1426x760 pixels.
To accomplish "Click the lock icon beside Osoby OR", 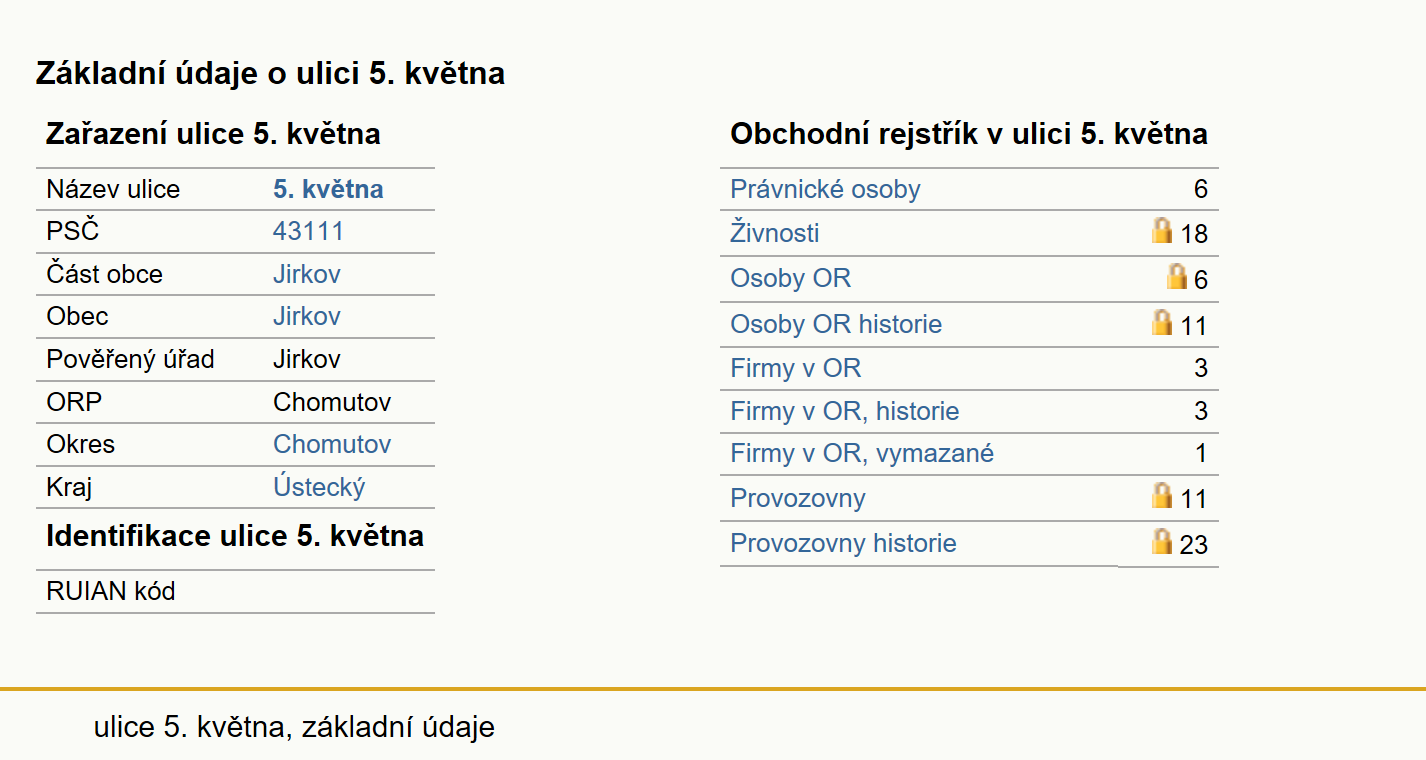I will (x=1177, y=276).
